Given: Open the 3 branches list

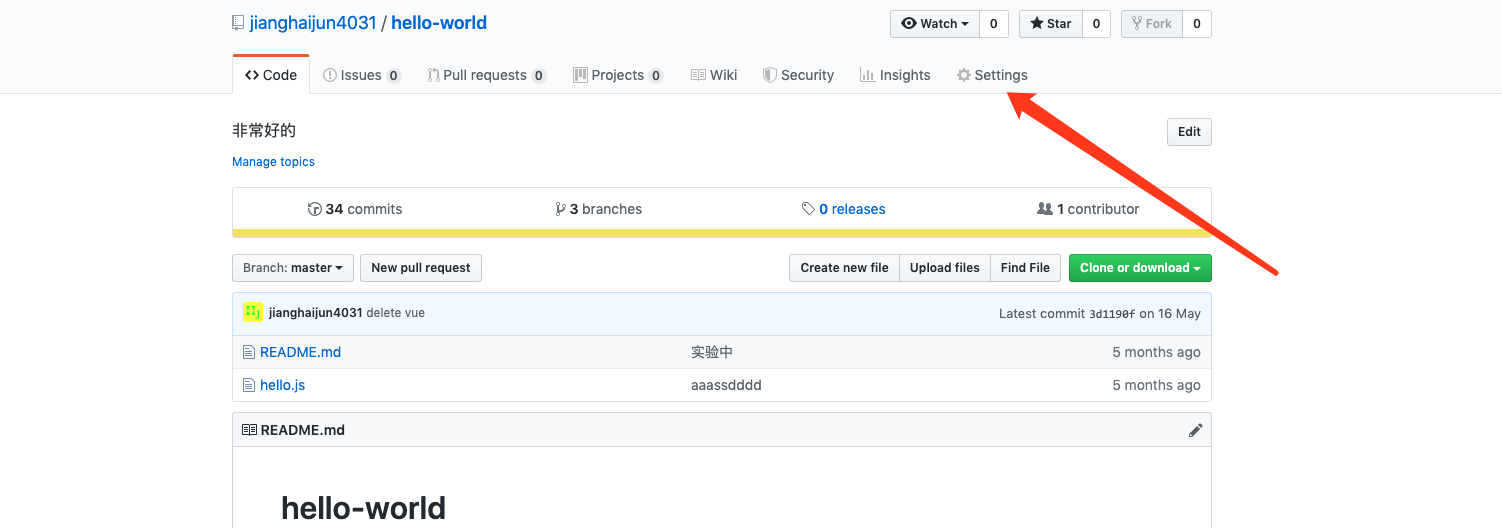Looking at the screenshot, I should [599, 209].
